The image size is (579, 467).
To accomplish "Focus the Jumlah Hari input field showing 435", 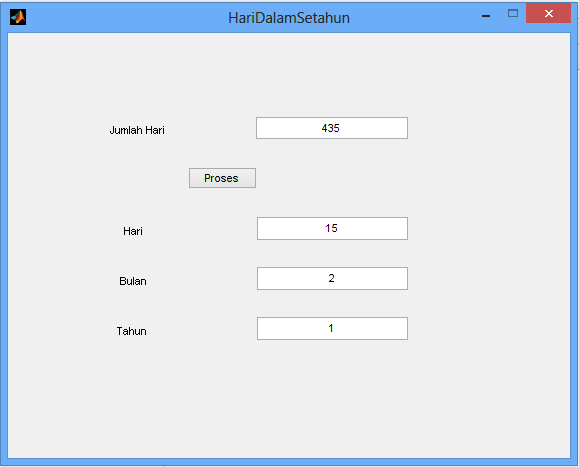I will click(x=332, y=128).
